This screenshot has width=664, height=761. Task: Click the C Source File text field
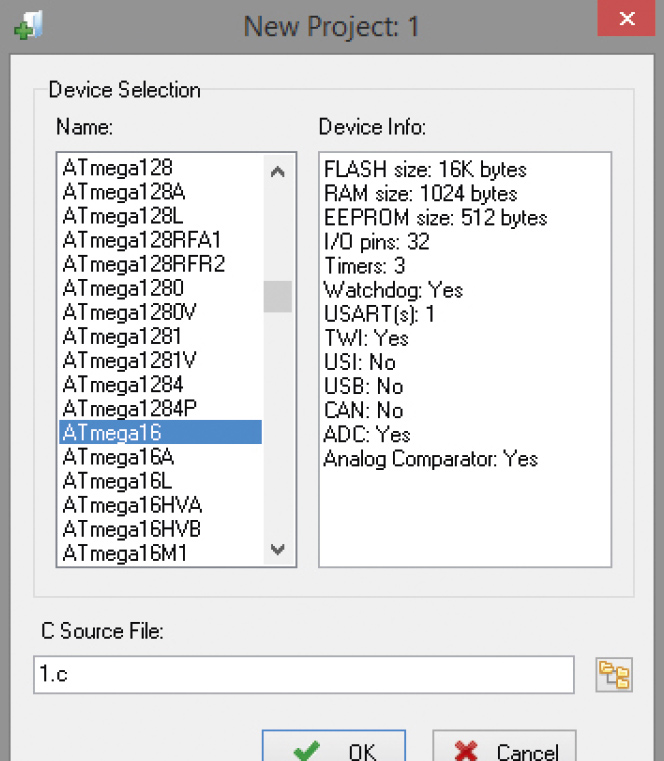tap(304, 675)
